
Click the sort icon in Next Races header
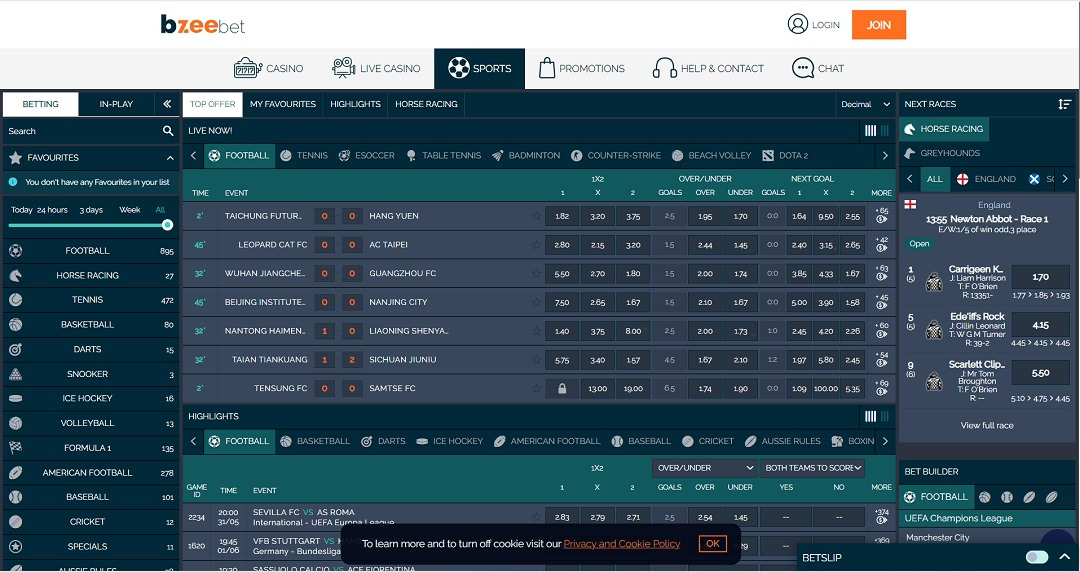tap(1064, 104)
